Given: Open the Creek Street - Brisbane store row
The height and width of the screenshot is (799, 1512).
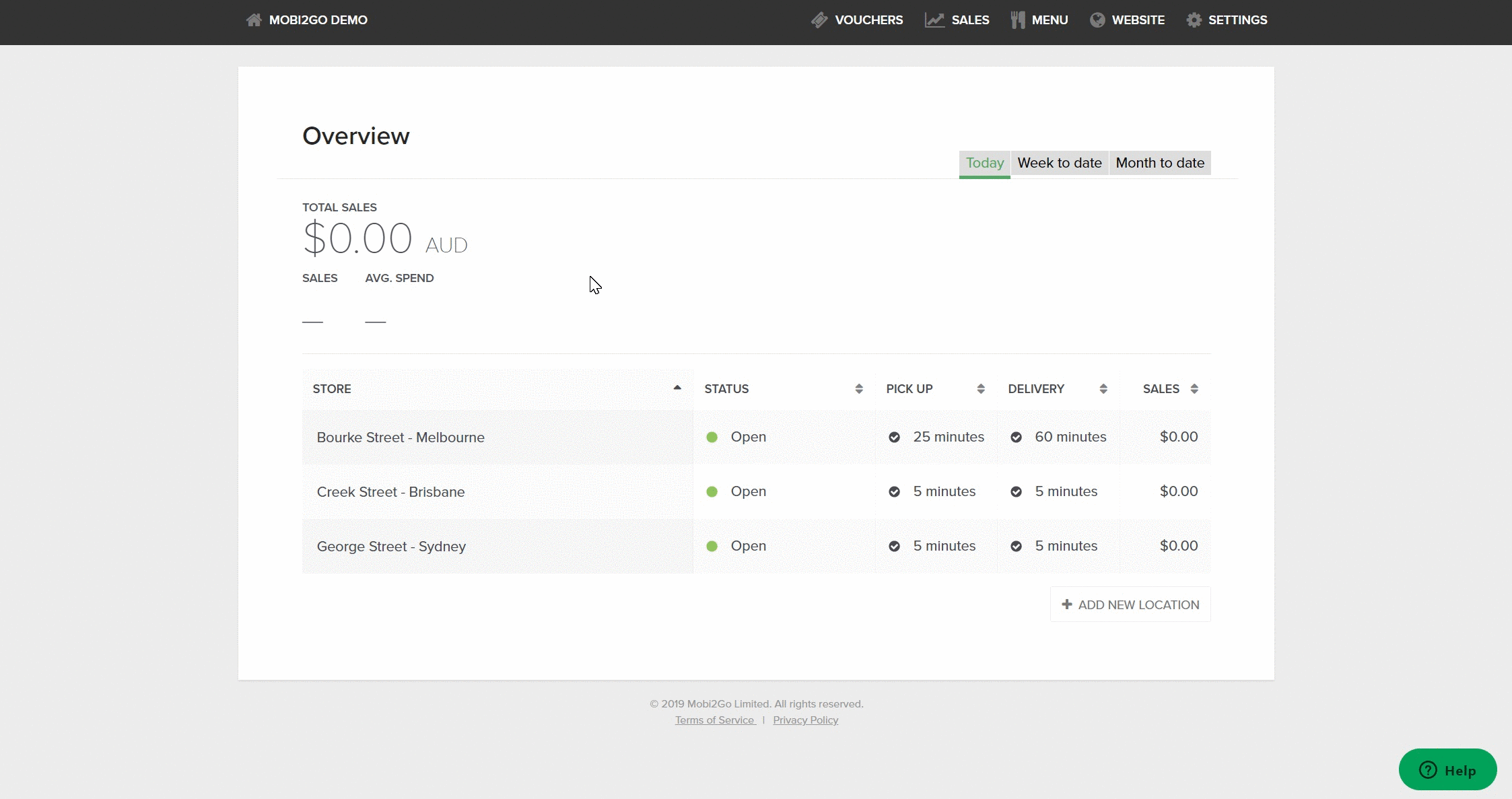Looking at the screenshot, I should (x=390, y=492).
